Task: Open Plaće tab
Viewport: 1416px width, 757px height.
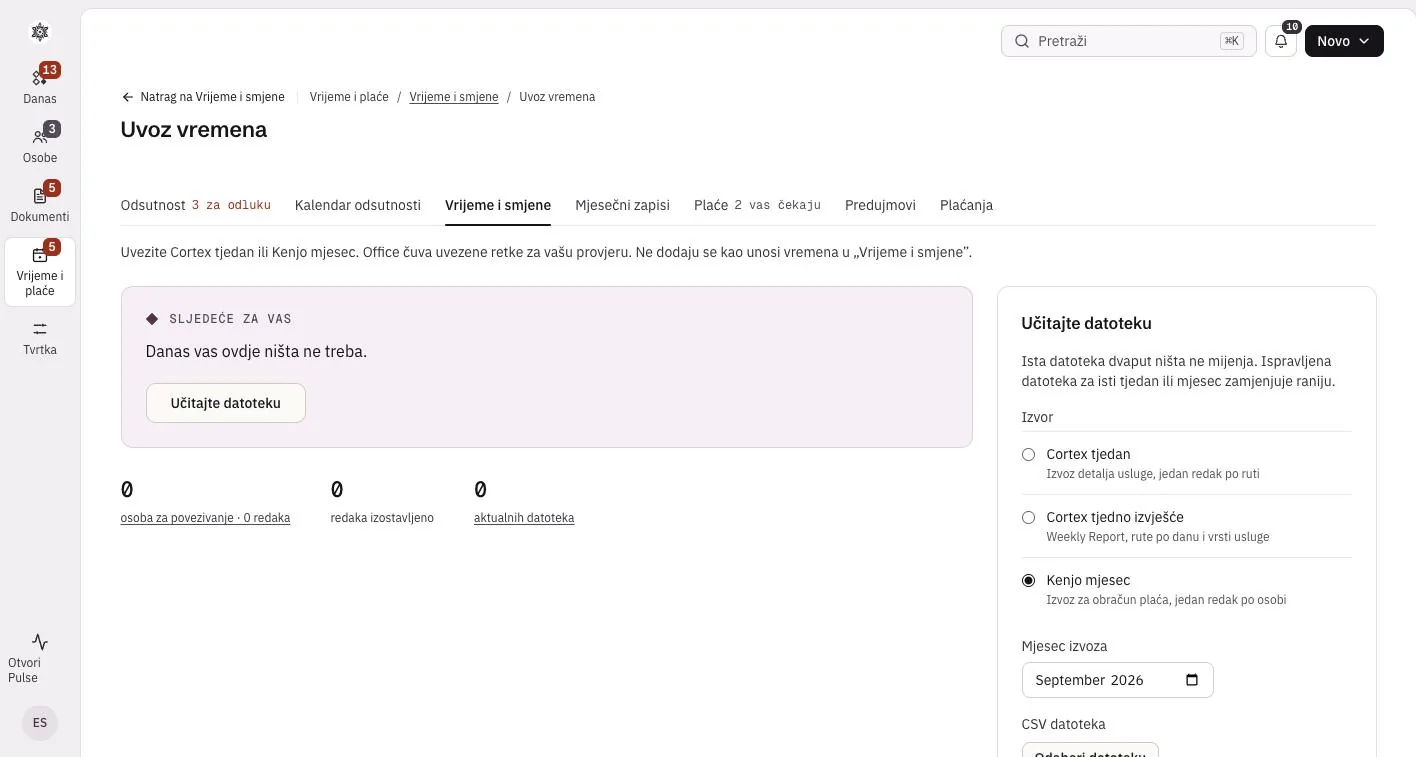Action: tap(757, 205)
